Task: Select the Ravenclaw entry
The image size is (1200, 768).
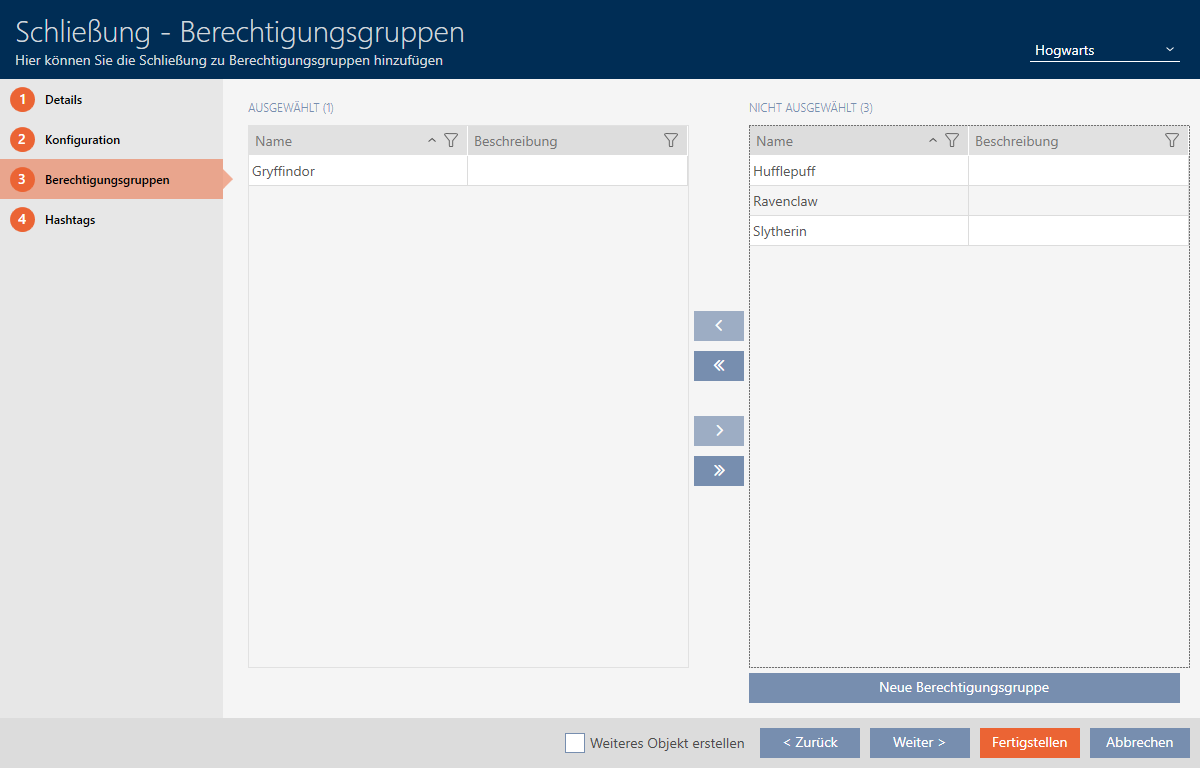Action: click(x=858, y=201)
